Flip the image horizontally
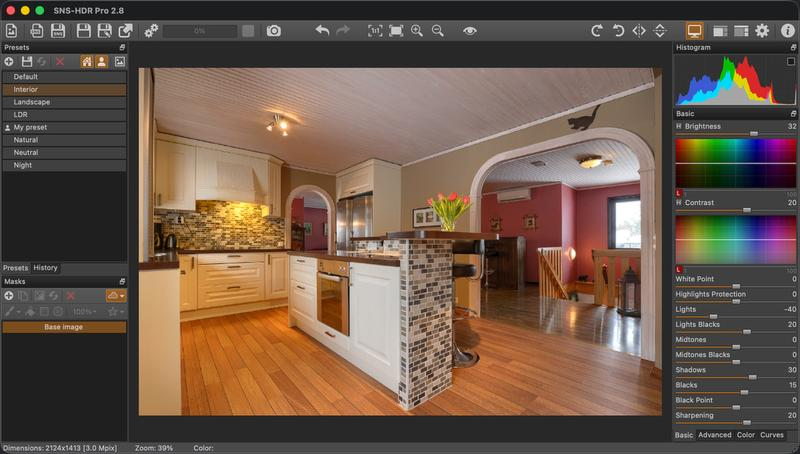The width and height of the screenshot is (800, 454). [639, 31]
